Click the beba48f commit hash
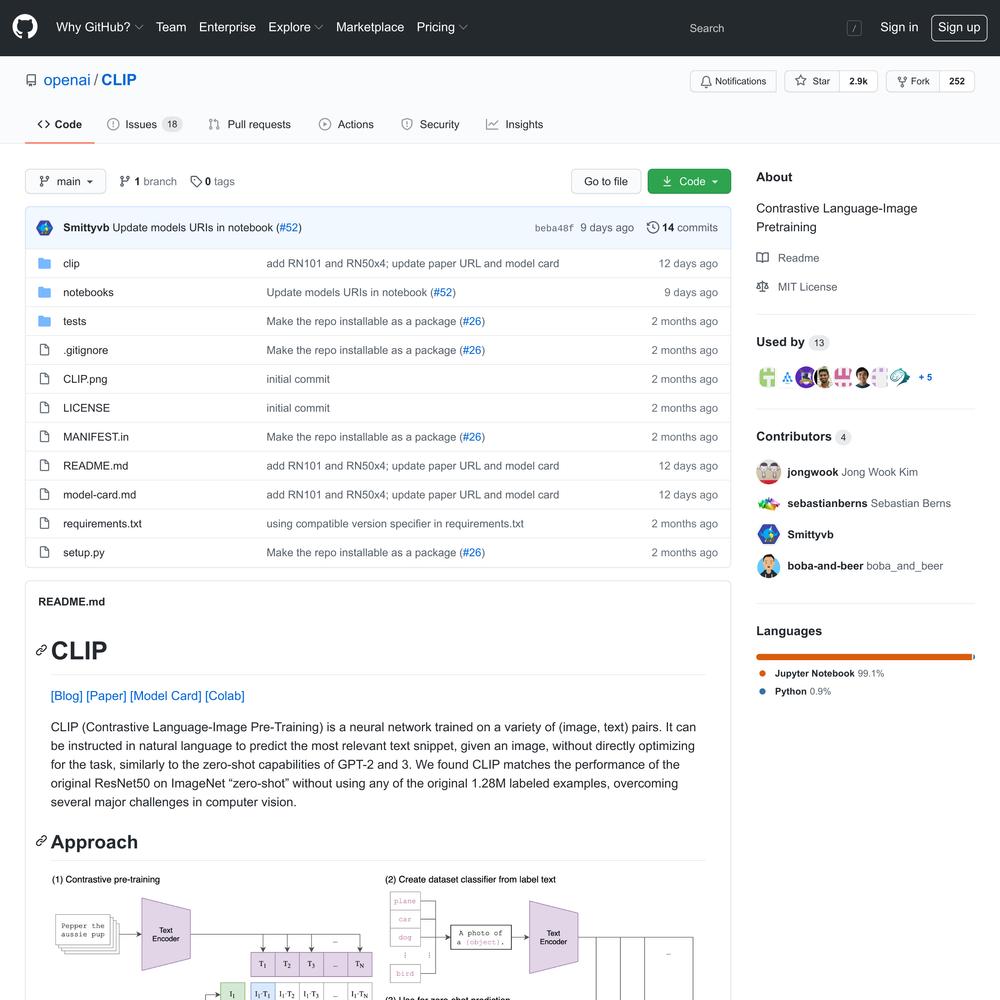Image resolution: width=1000 pixels, height=1000 pixels. click(x=554, y=228)
